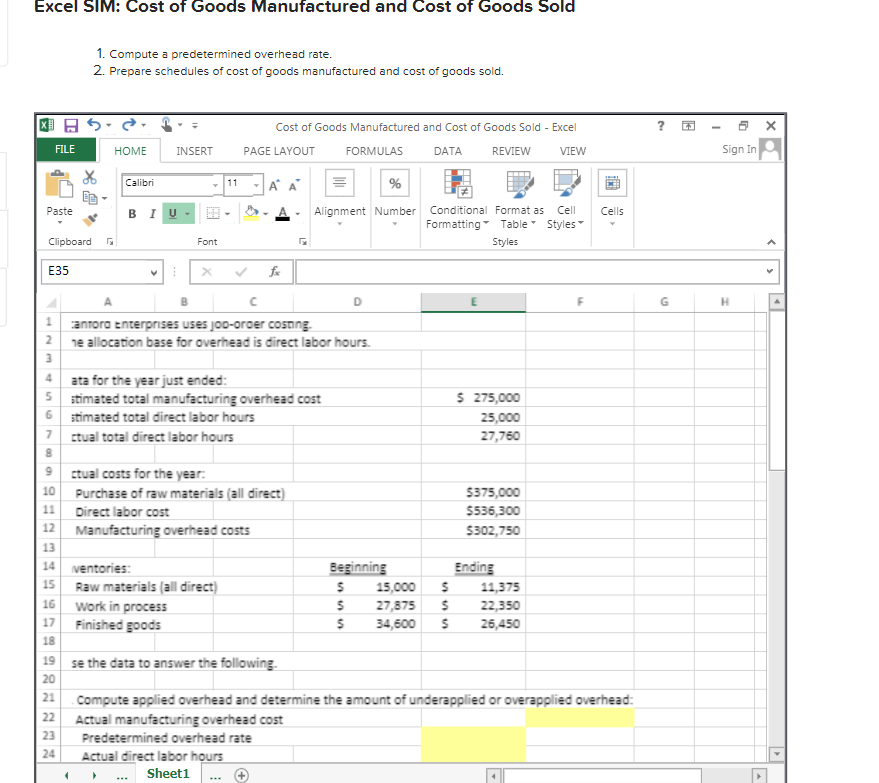879x783 pixels.
Task: Click the next sheet navigation arrow
Action: pos(94,776)
